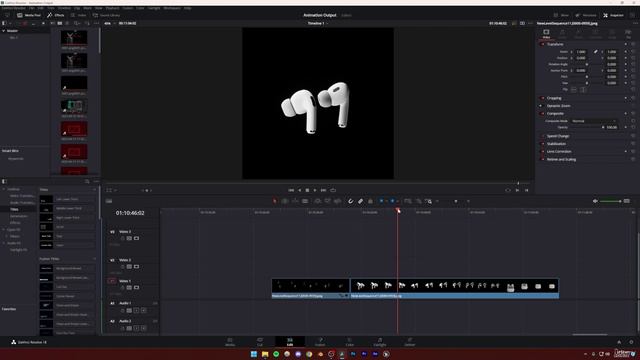Toggle the Composite section switch
The image size is (640, 360).
pyautogui.click(x=543, y=114)
